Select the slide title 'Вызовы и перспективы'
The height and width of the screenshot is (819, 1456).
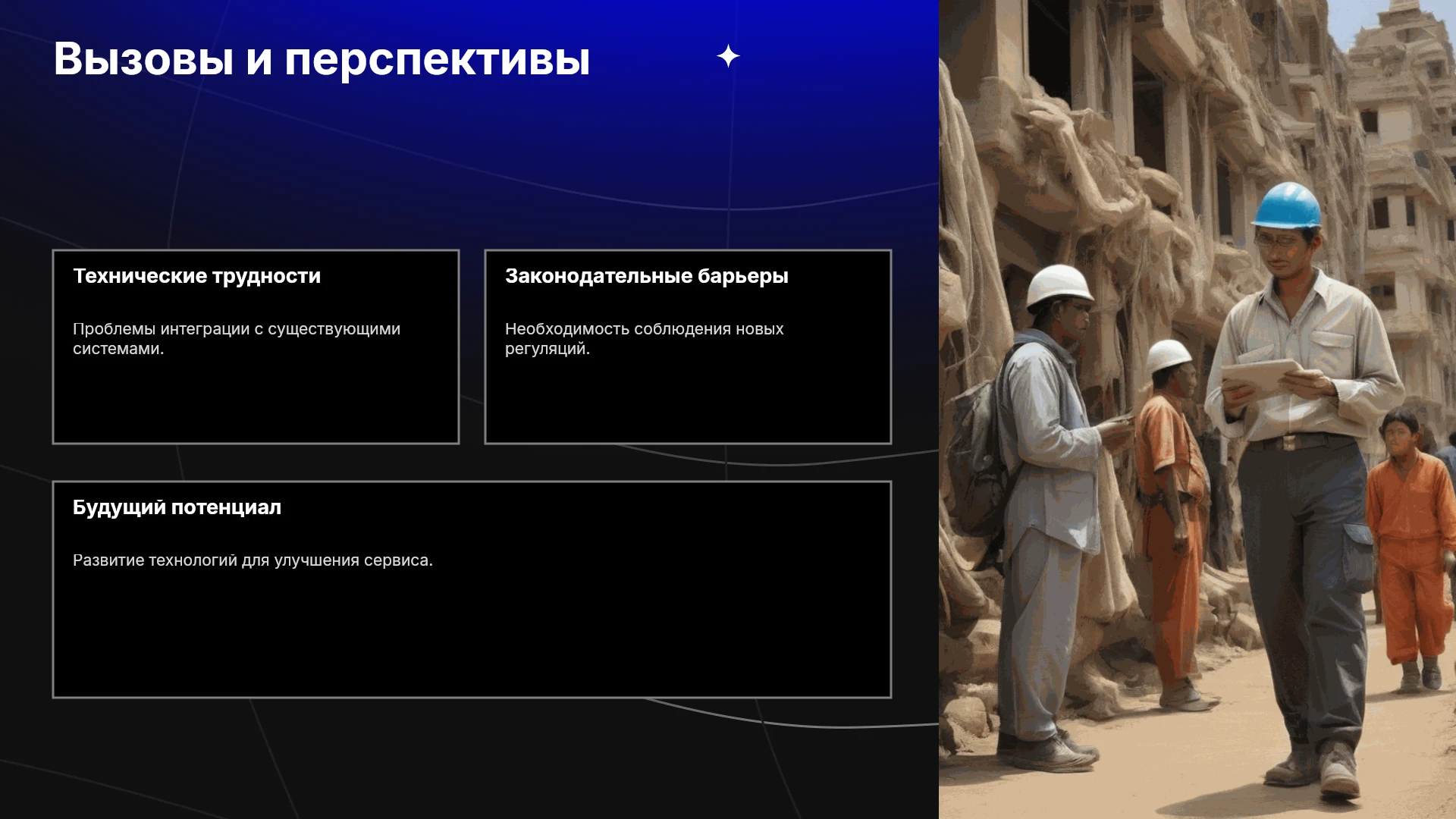322,58
